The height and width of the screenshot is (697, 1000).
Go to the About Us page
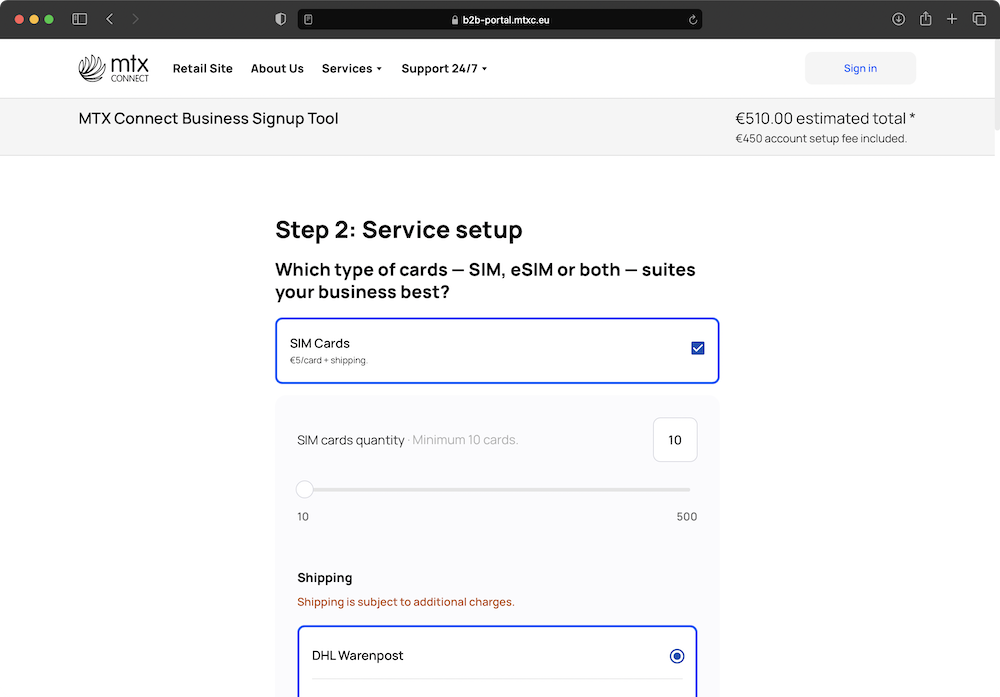277,68
